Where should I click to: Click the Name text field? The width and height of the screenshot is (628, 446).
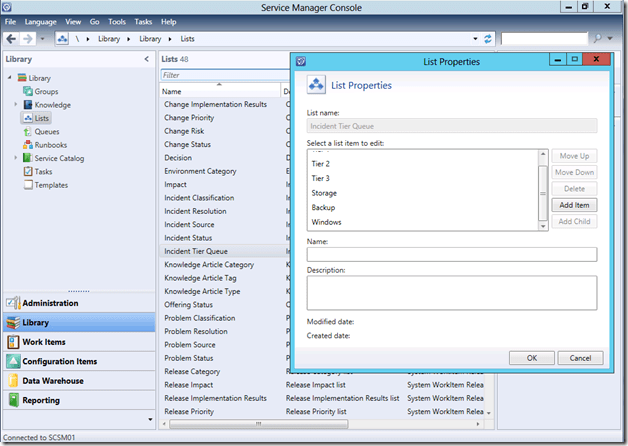coord(451,255)
